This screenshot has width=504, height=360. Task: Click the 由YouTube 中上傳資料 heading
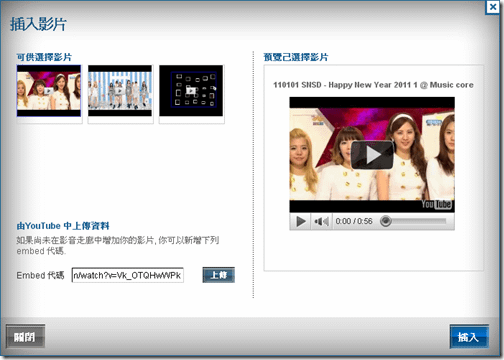click(63, 226)
